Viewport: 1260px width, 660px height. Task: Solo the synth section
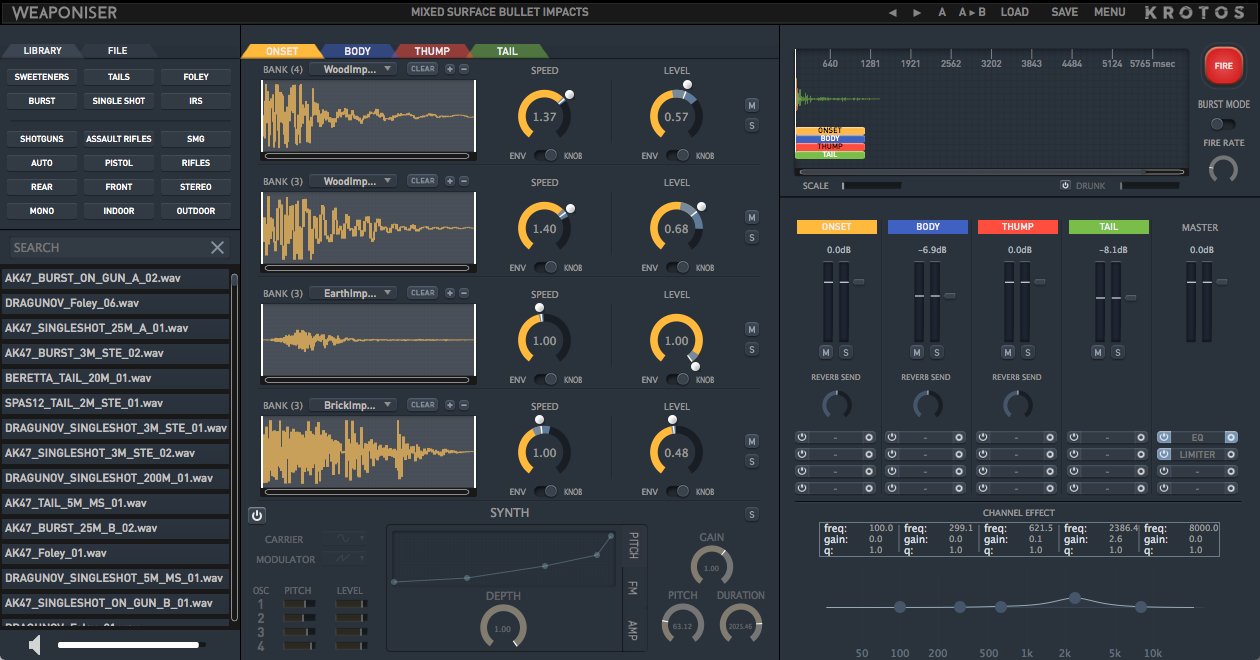click(752, 515)
